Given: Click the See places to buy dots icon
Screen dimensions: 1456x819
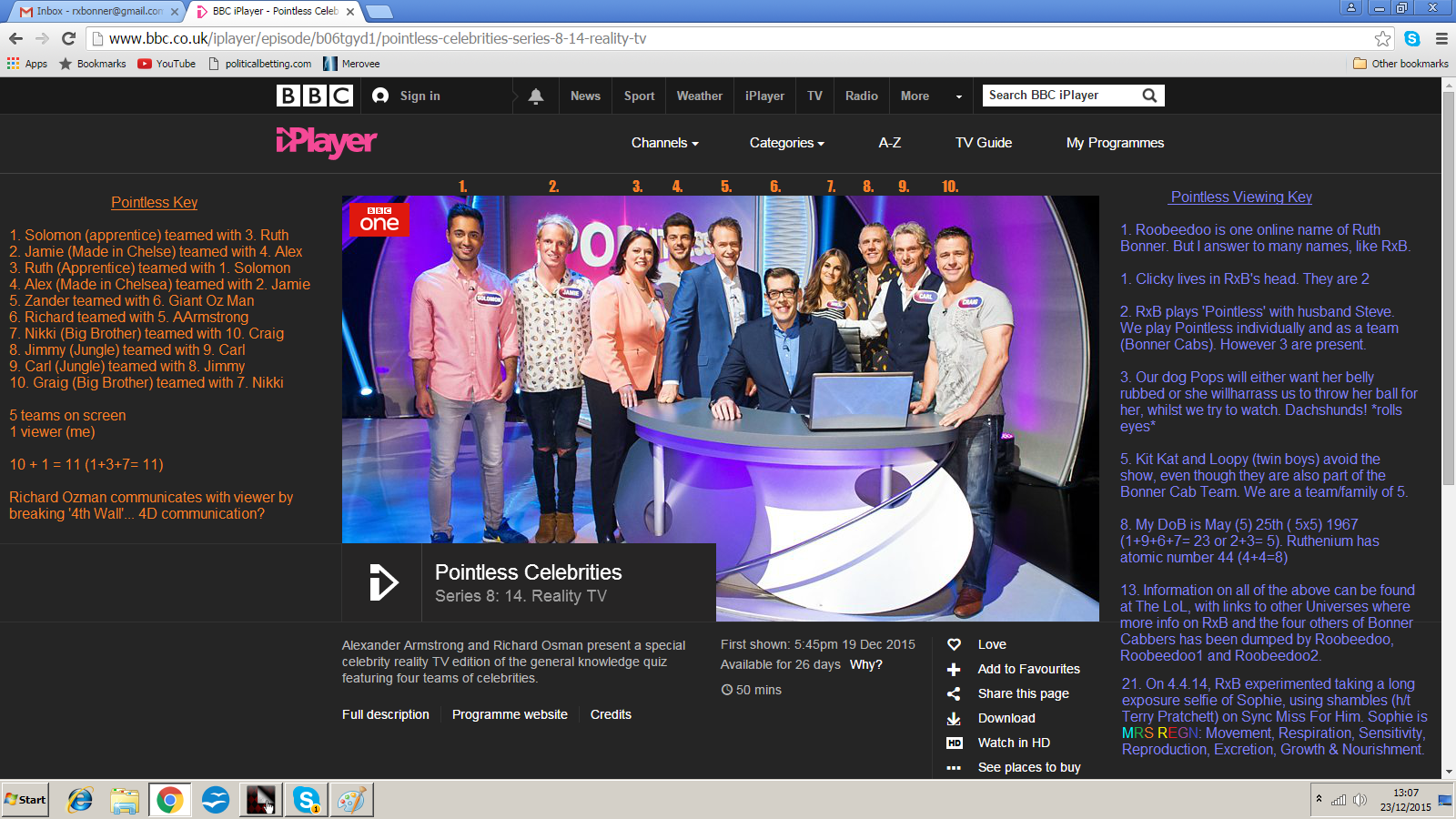Looking at the screenshot, I should point(954,767).
